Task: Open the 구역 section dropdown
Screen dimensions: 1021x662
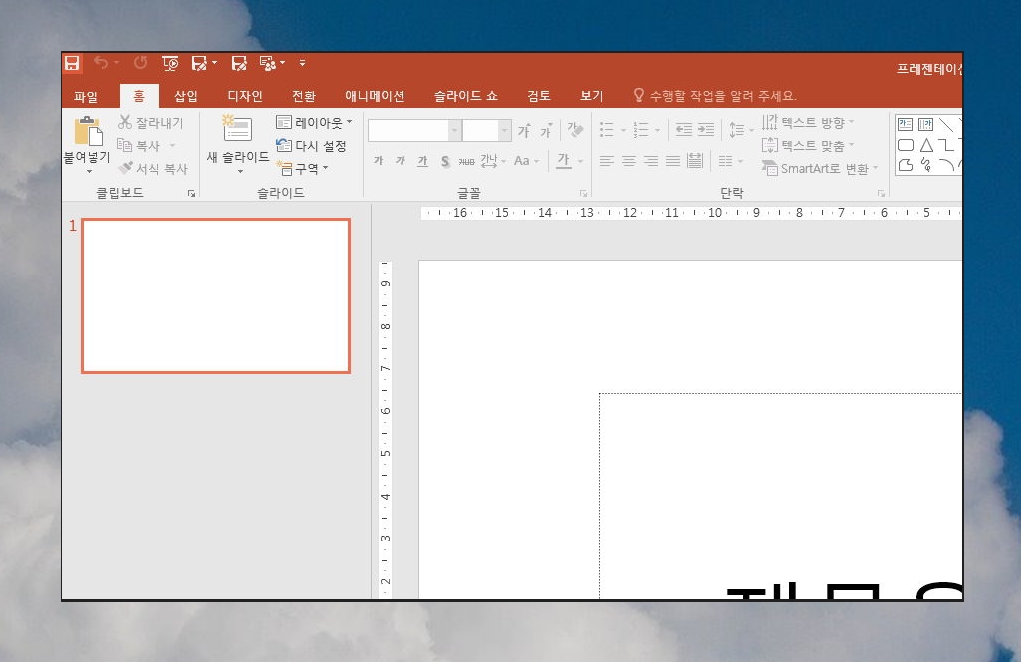Action: [x=303, y=169]
